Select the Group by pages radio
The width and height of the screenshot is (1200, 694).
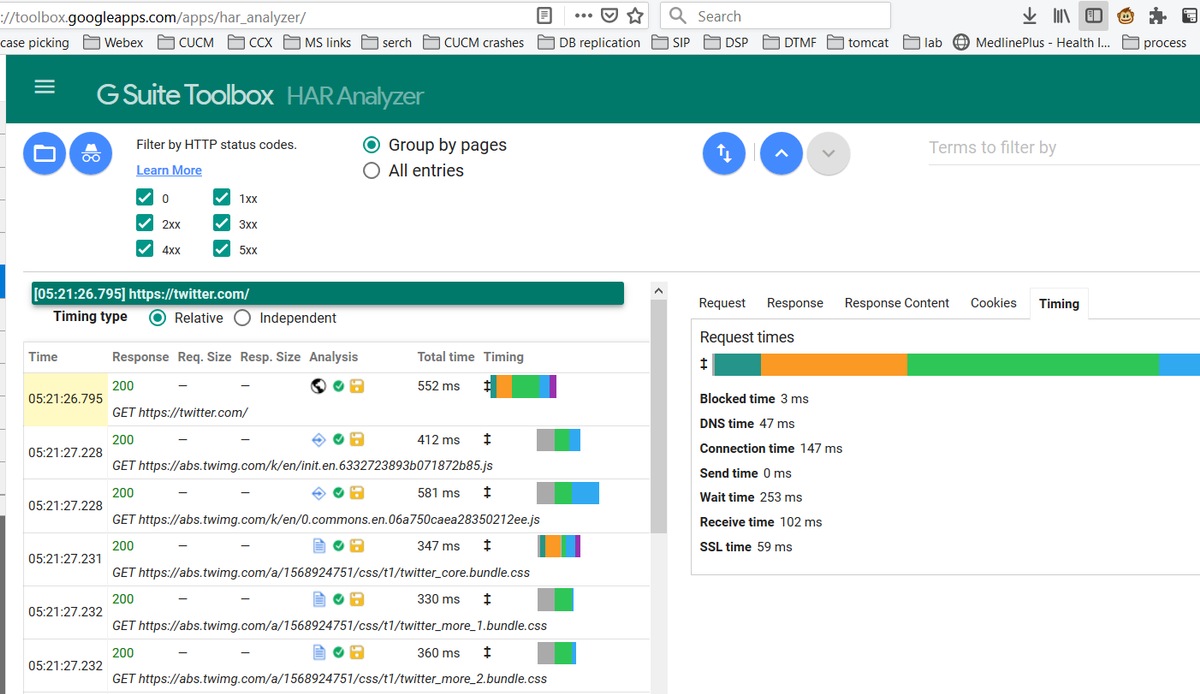372,145
